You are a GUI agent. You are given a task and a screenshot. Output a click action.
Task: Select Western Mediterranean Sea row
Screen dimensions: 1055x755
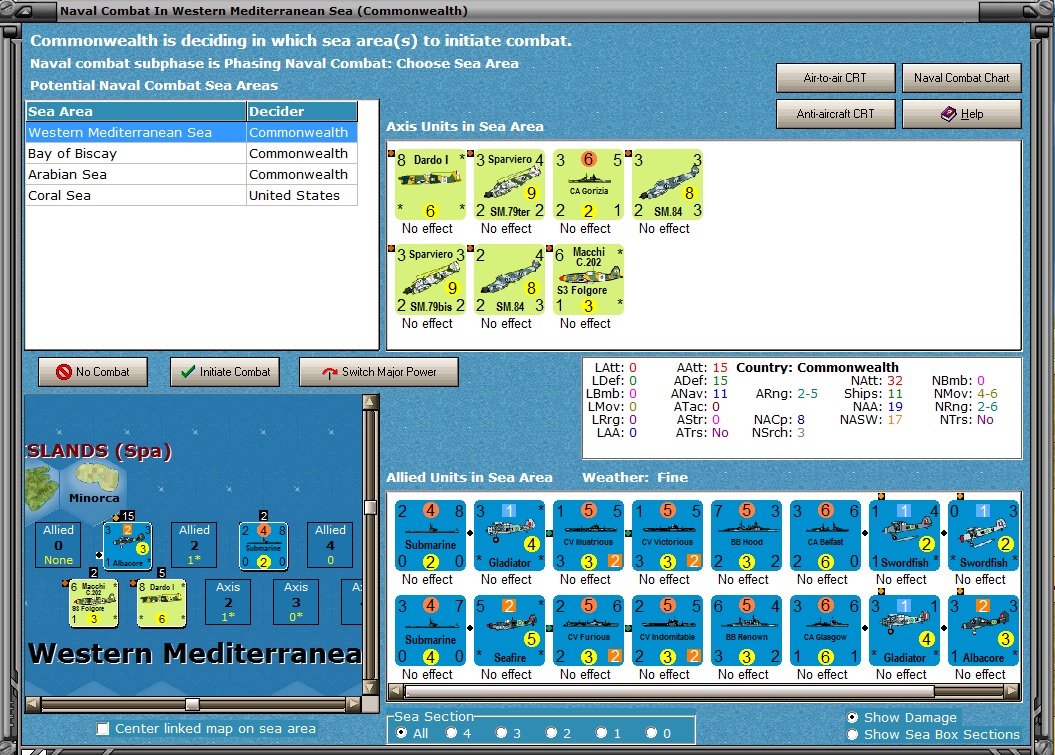(x=191, y=133)
